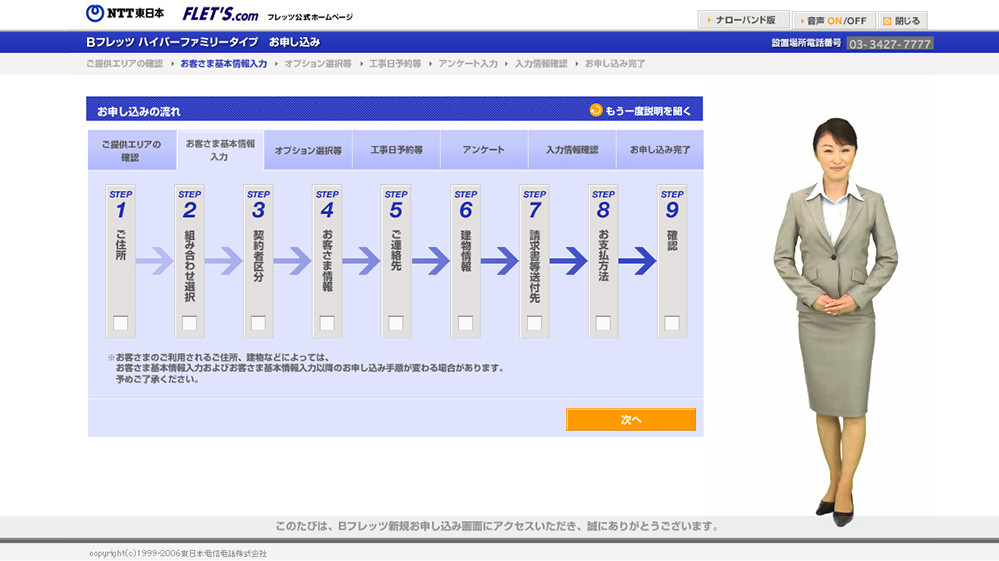Toggle 音声 ON/OFF

[833, 20]
